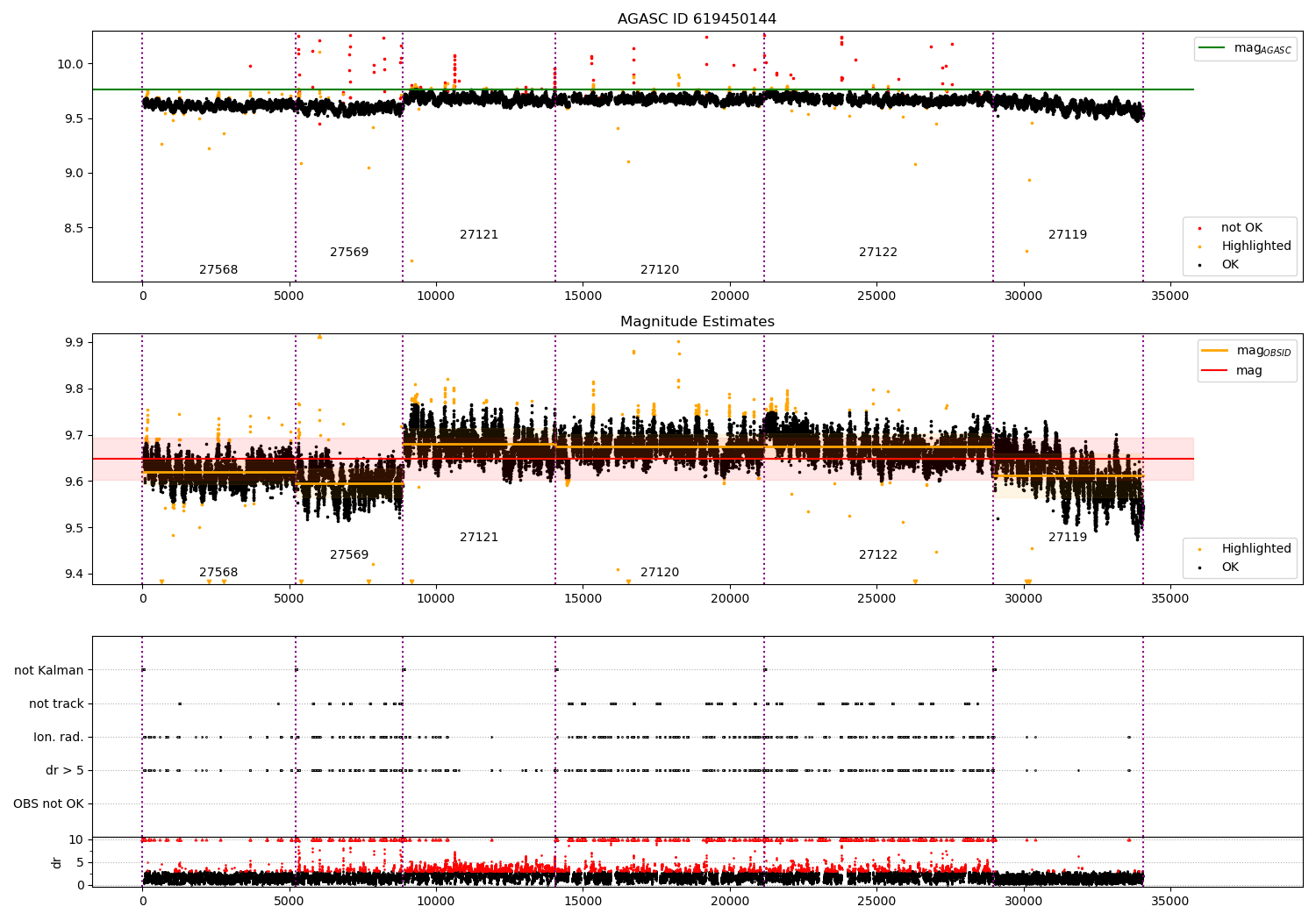
Task: Click the 'Ion. rad.' row label
Action: pyautogui.click(x=59, y=737)
